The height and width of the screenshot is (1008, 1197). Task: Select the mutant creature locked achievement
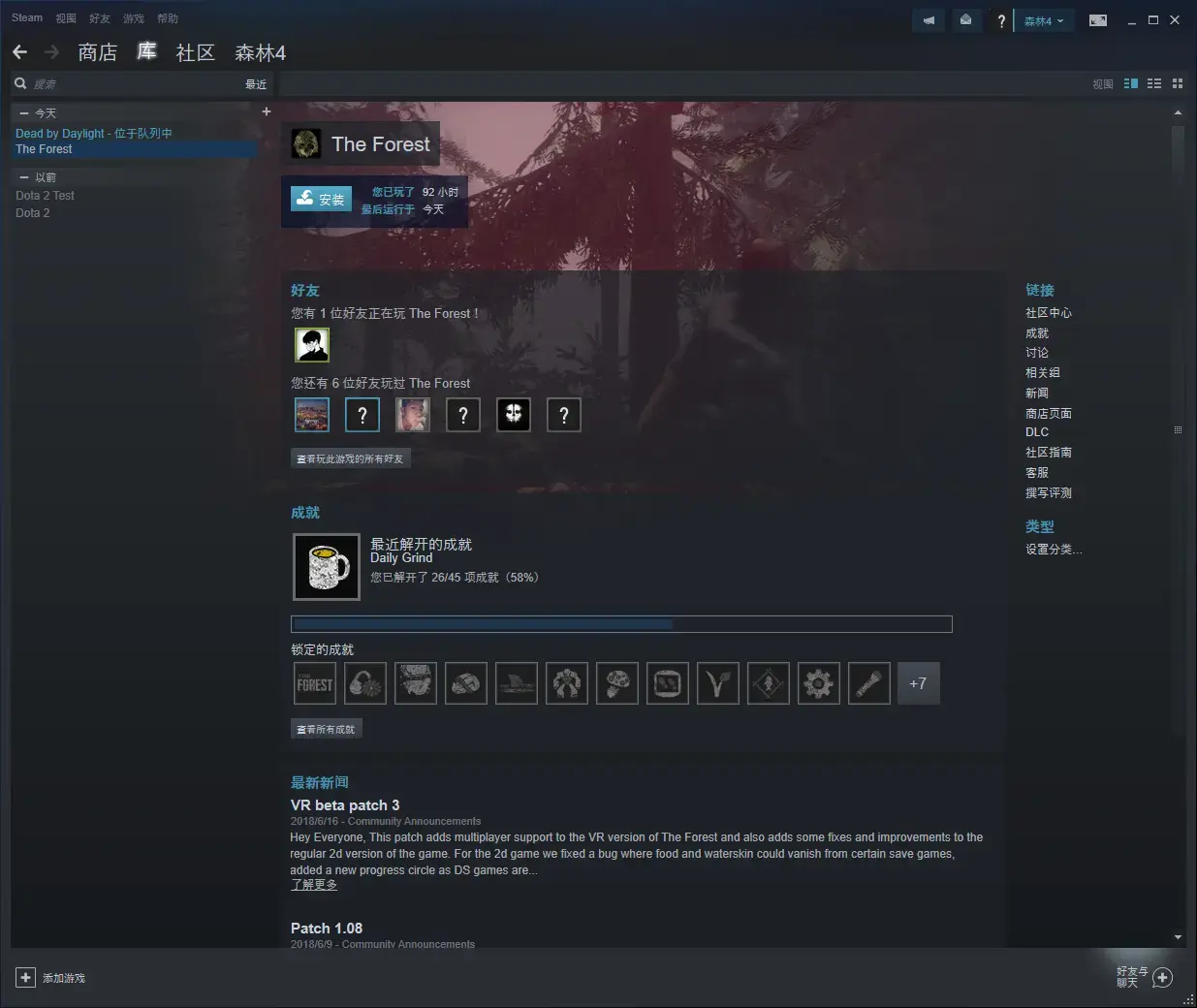tap(567, 683)
